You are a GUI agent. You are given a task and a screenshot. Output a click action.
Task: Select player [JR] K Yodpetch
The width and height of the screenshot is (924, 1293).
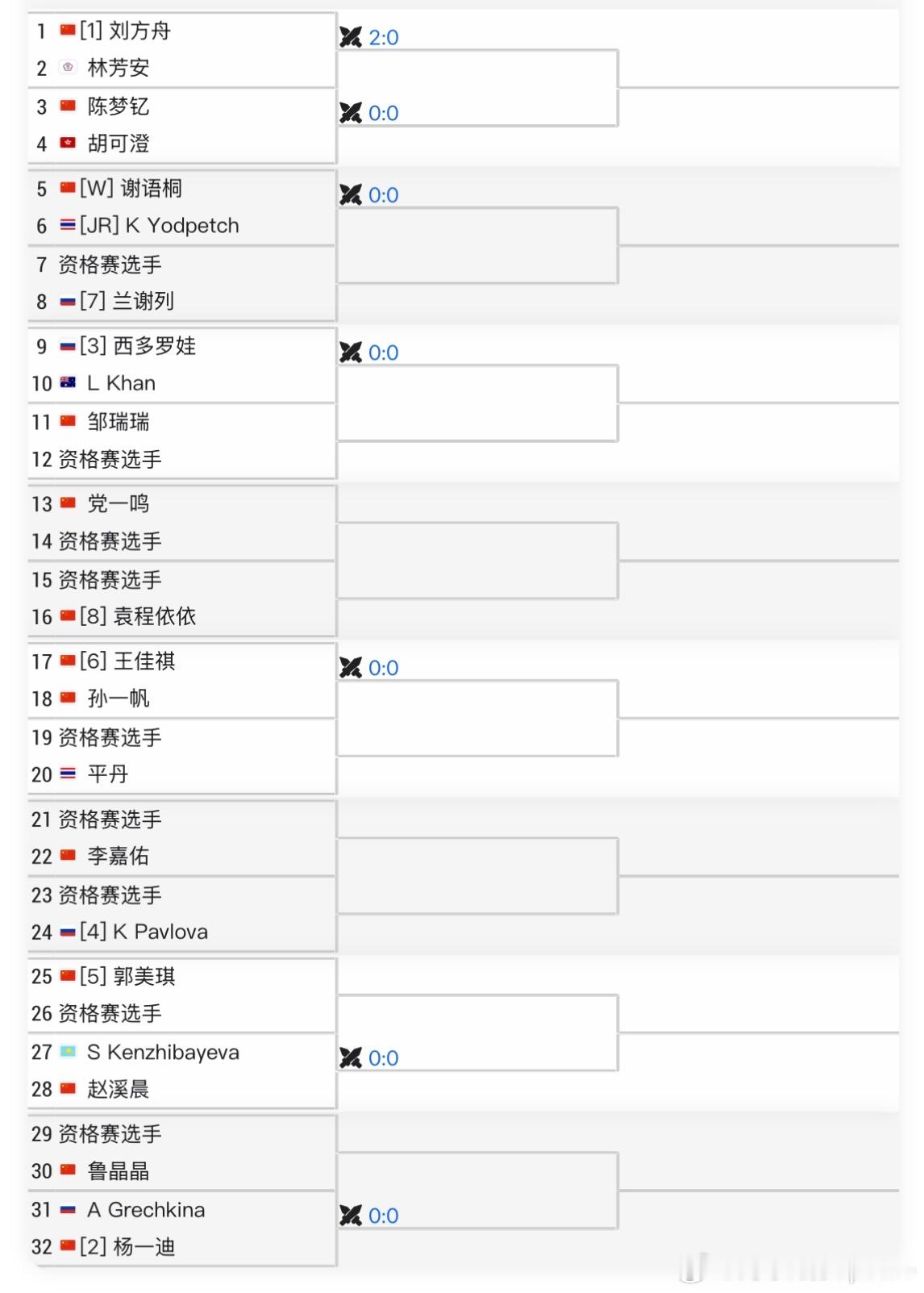pos(159,226)
